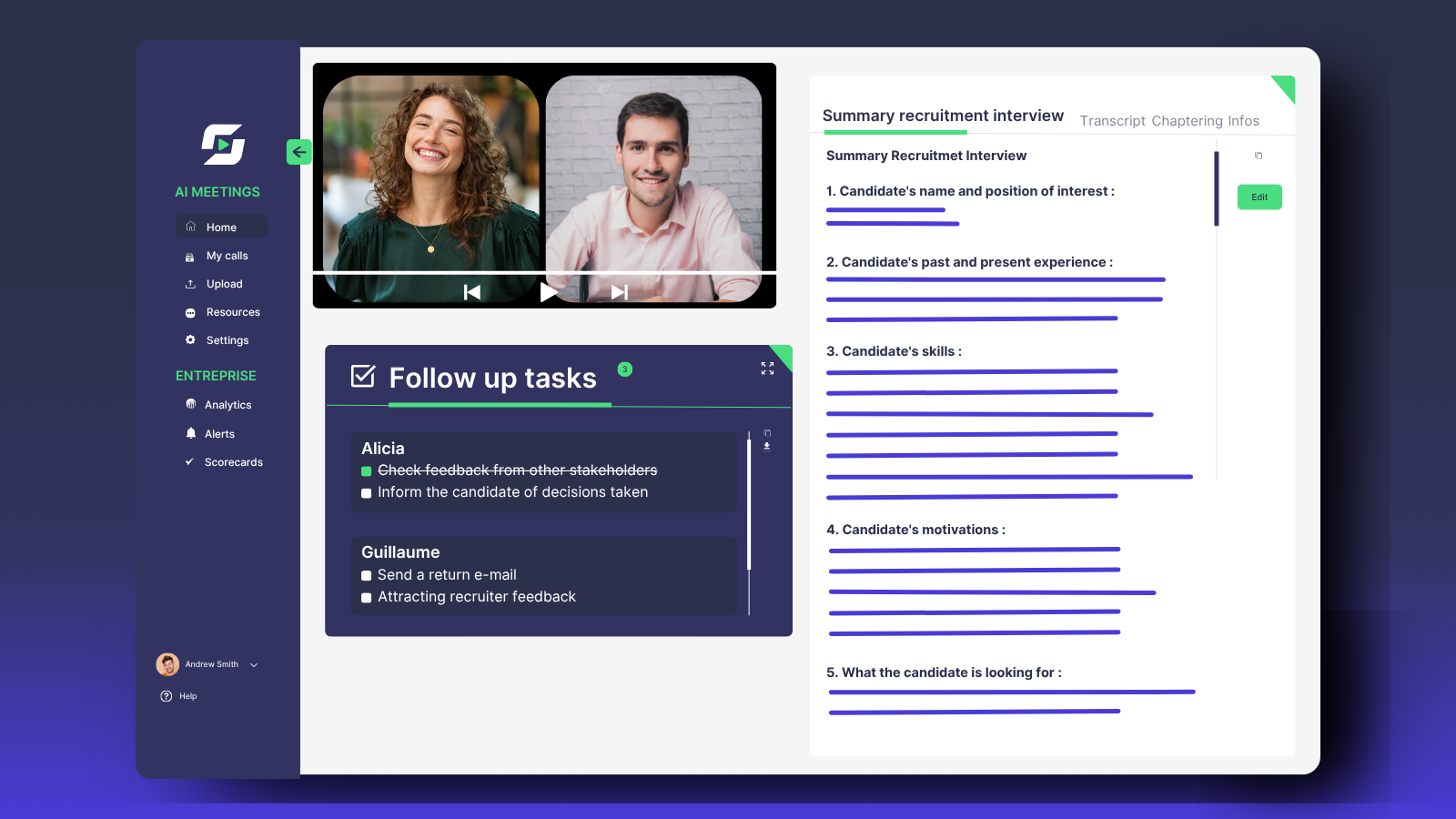Uncheck Check feedback from other stakeholders

[x=366, y=471]
